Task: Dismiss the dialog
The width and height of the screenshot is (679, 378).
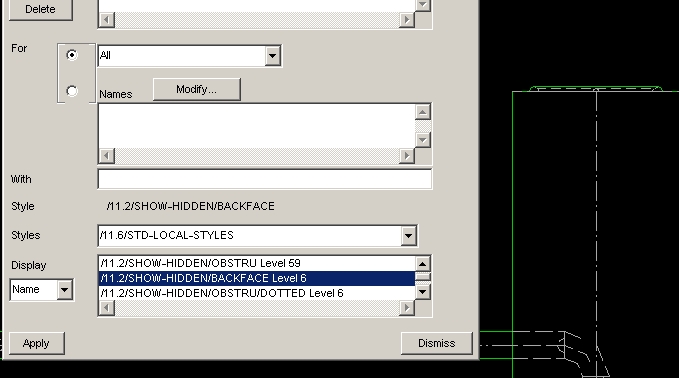Action: coord(436,343)
